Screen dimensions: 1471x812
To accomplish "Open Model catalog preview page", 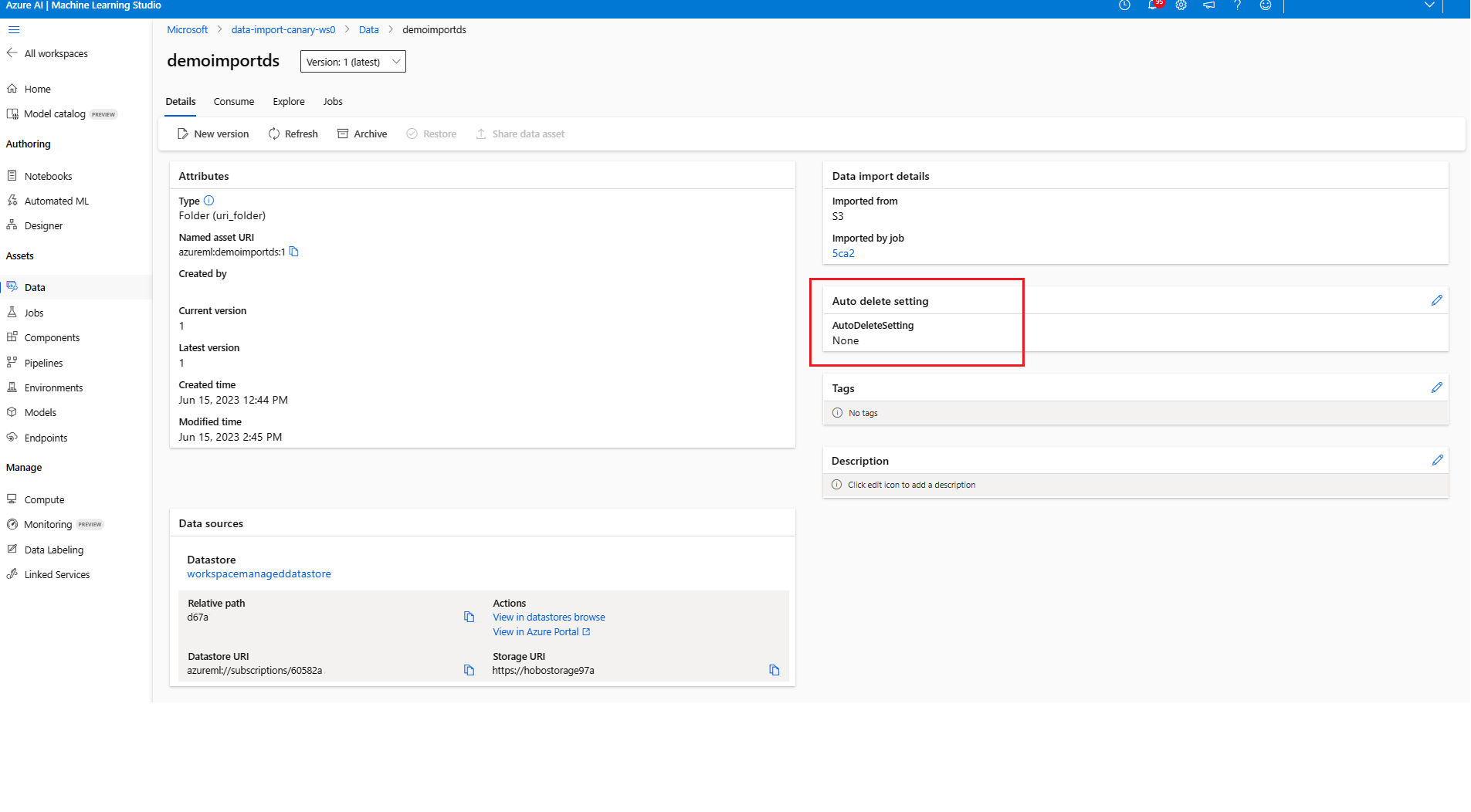I will pyautogui.click(x=61, y=113).
